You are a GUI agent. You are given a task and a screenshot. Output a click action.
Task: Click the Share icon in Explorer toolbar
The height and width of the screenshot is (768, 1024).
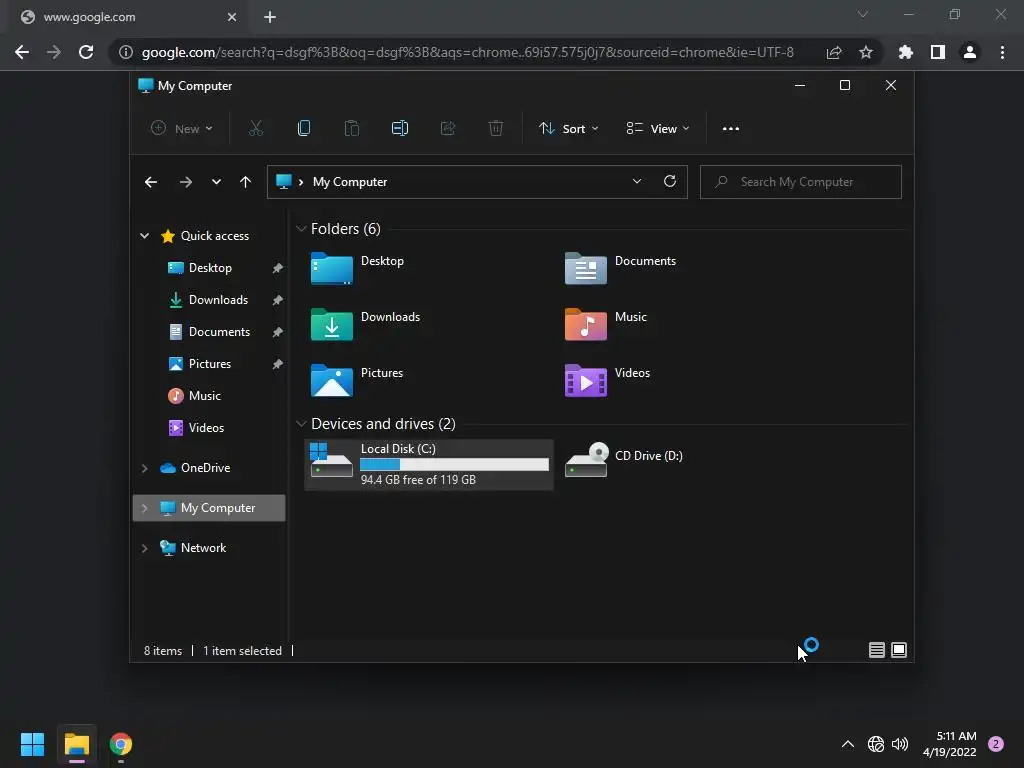pyautogui.click(x=448, y=129)
